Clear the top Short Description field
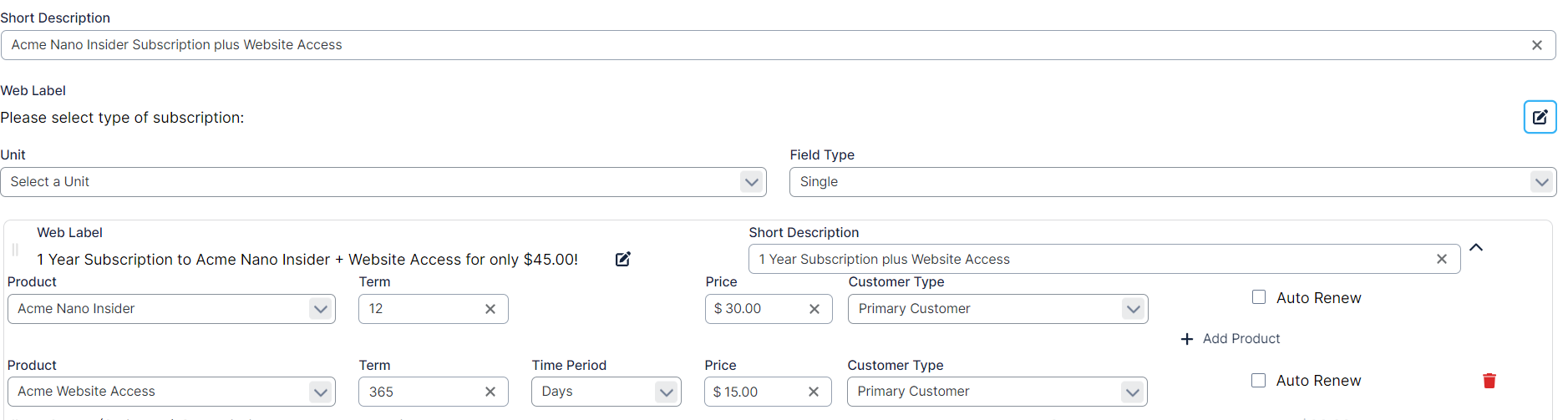1568x420 pixels. [x=1536, y=45]
